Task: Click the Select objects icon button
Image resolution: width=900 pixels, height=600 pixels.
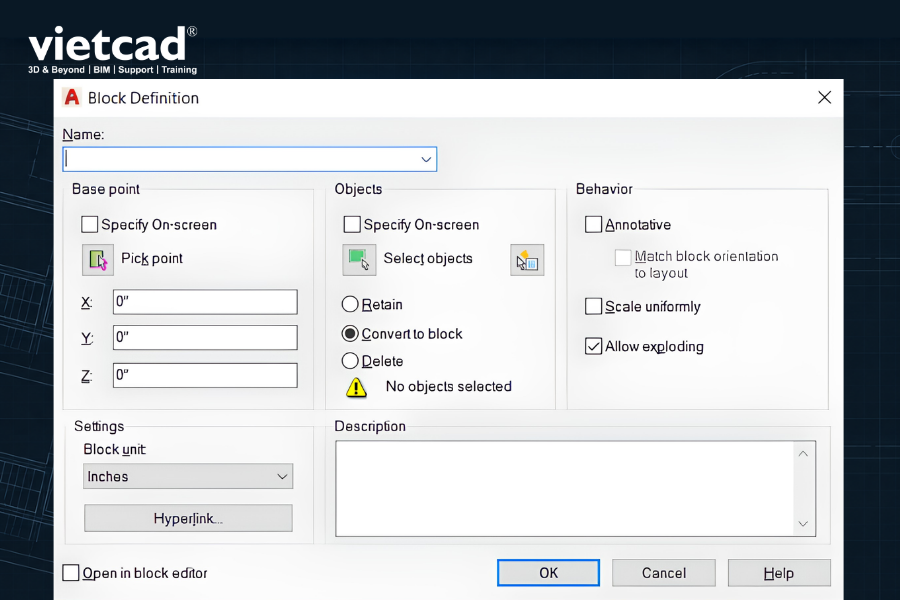Action: 359,260
